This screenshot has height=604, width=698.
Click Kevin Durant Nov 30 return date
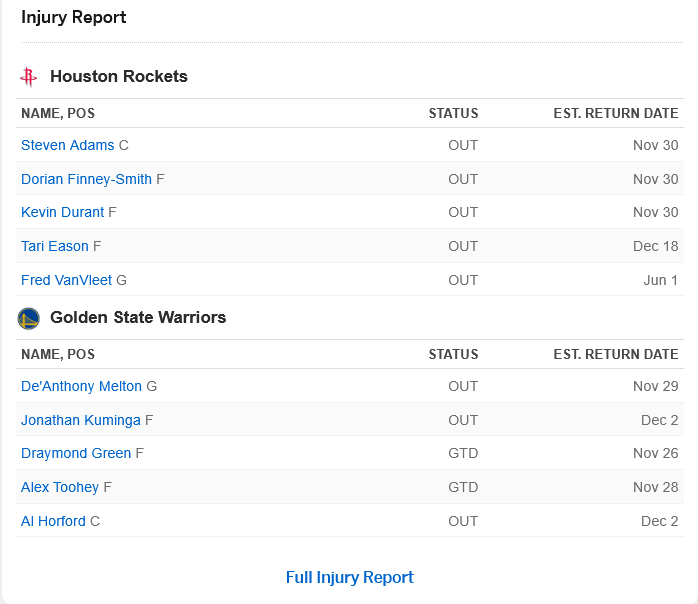tap(656, 212)
